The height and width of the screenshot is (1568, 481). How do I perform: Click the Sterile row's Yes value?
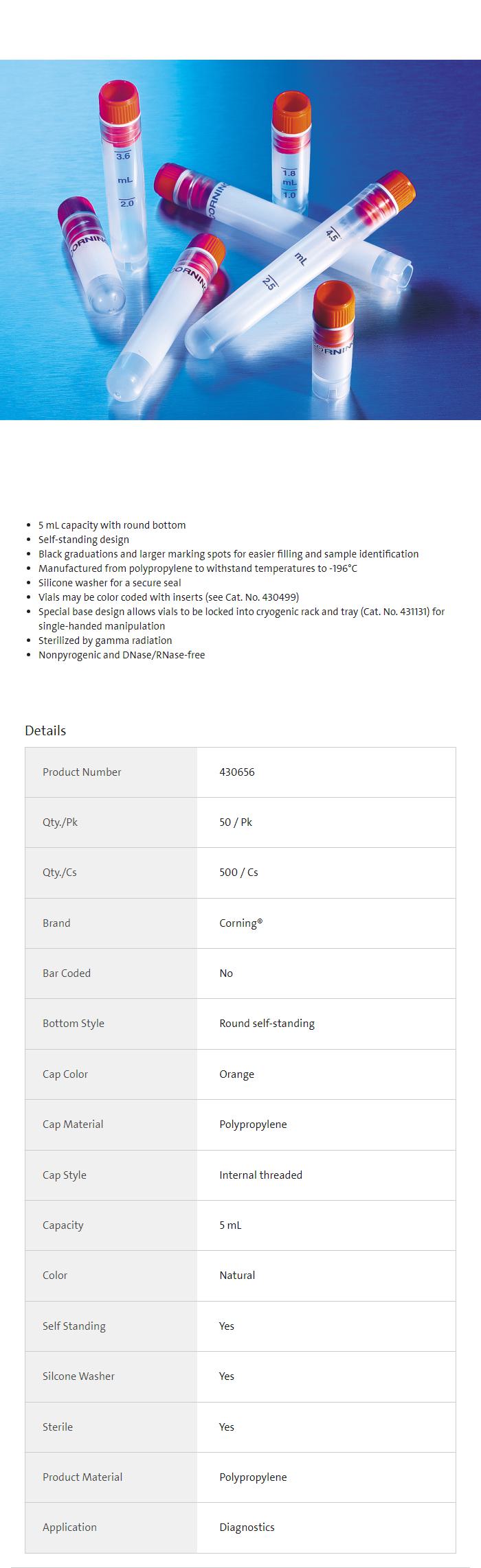coord(227,1427)
